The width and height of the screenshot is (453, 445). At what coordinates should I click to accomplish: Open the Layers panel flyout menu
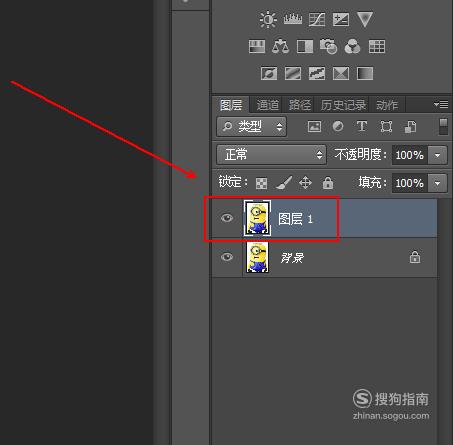point(441,105)
